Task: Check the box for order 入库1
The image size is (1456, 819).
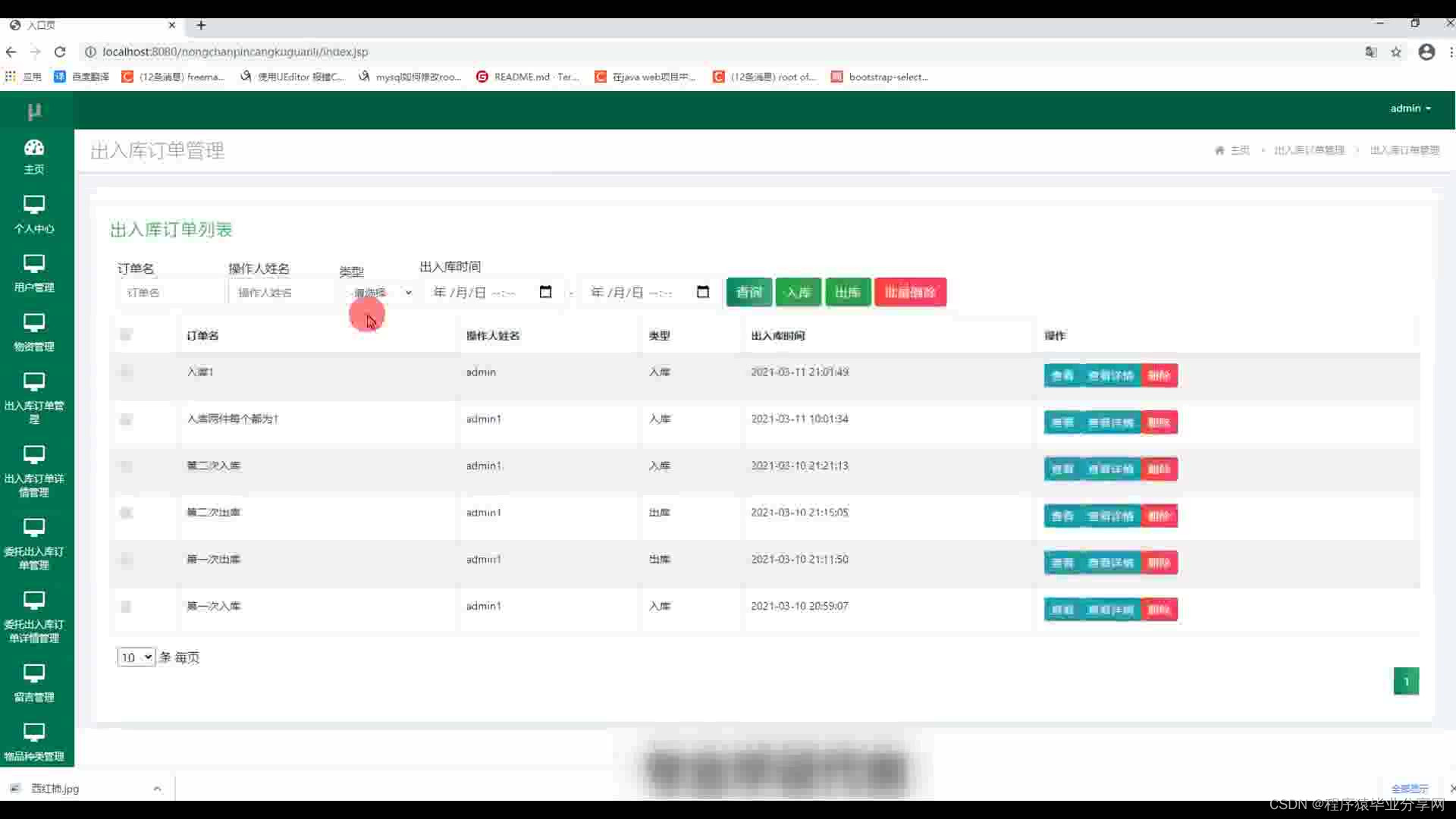Action: pos(126,372)
